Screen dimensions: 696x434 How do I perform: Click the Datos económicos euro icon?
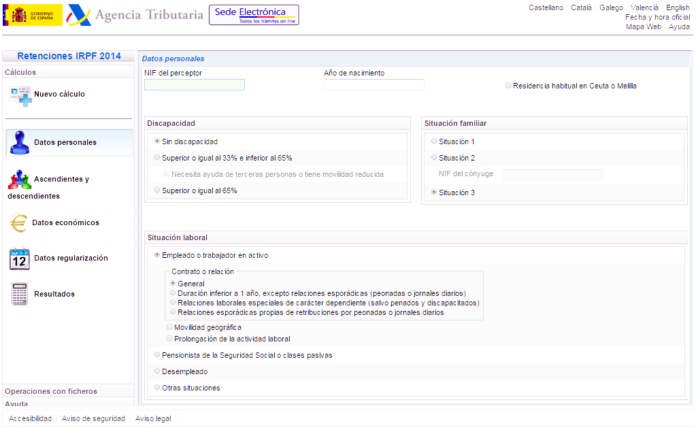pos(18,223)
